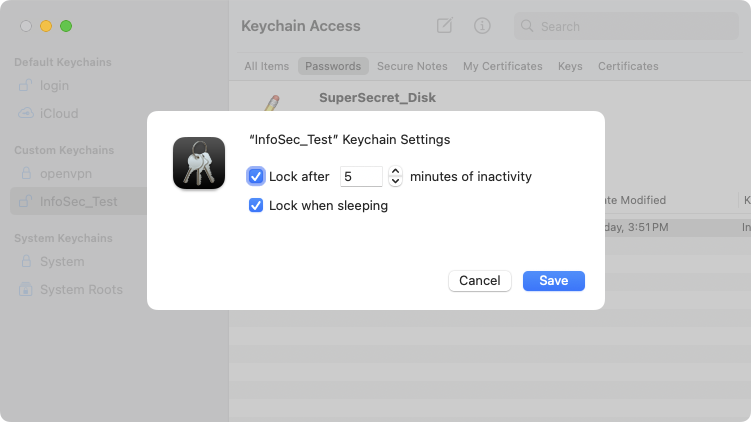Select the Keys tab
Screen dimensions: 751x422
pyautogui.click(x=570, y=66)
